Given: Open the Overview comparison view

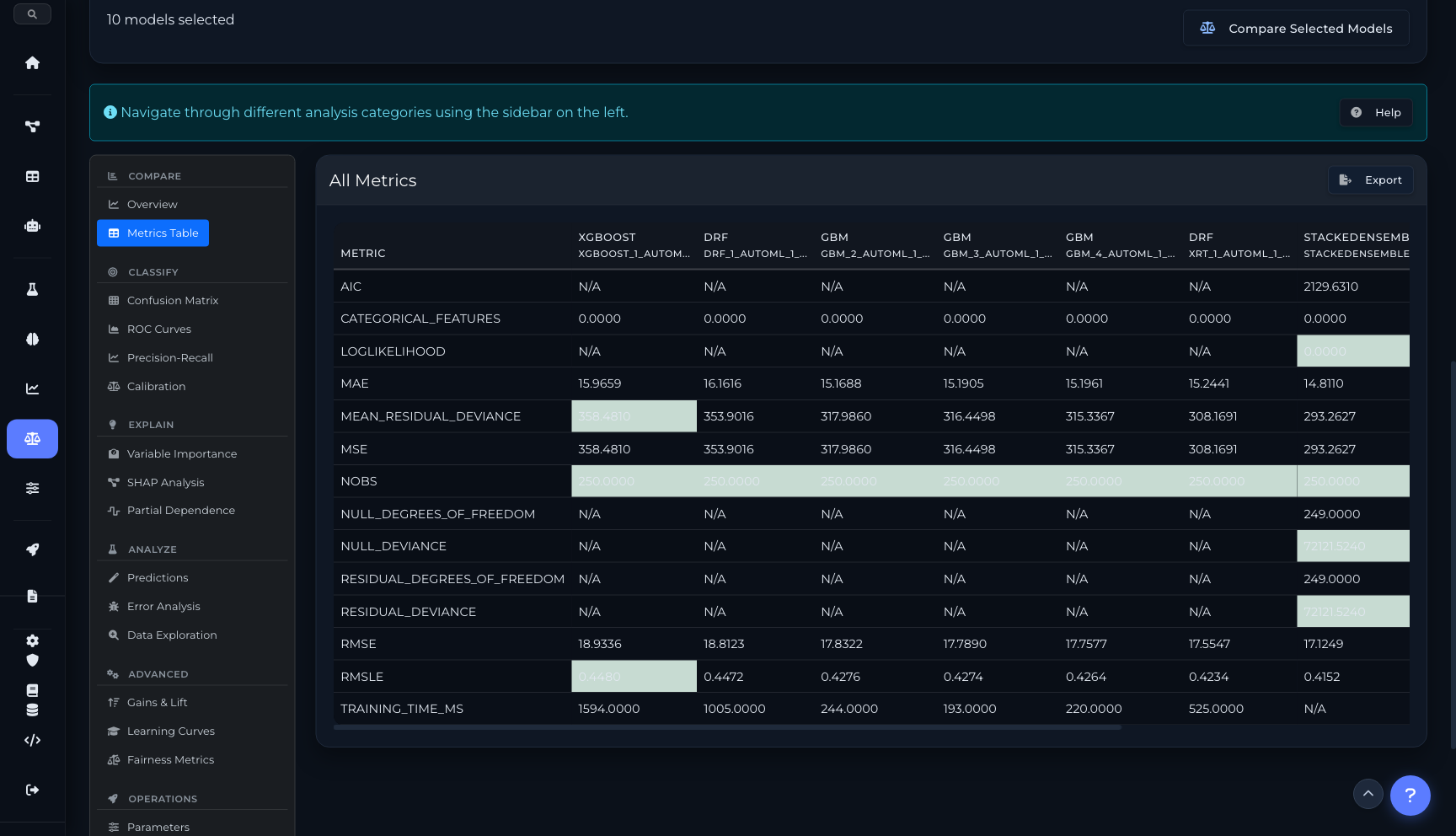Looking at the screenshot, I should pos(152,205).
